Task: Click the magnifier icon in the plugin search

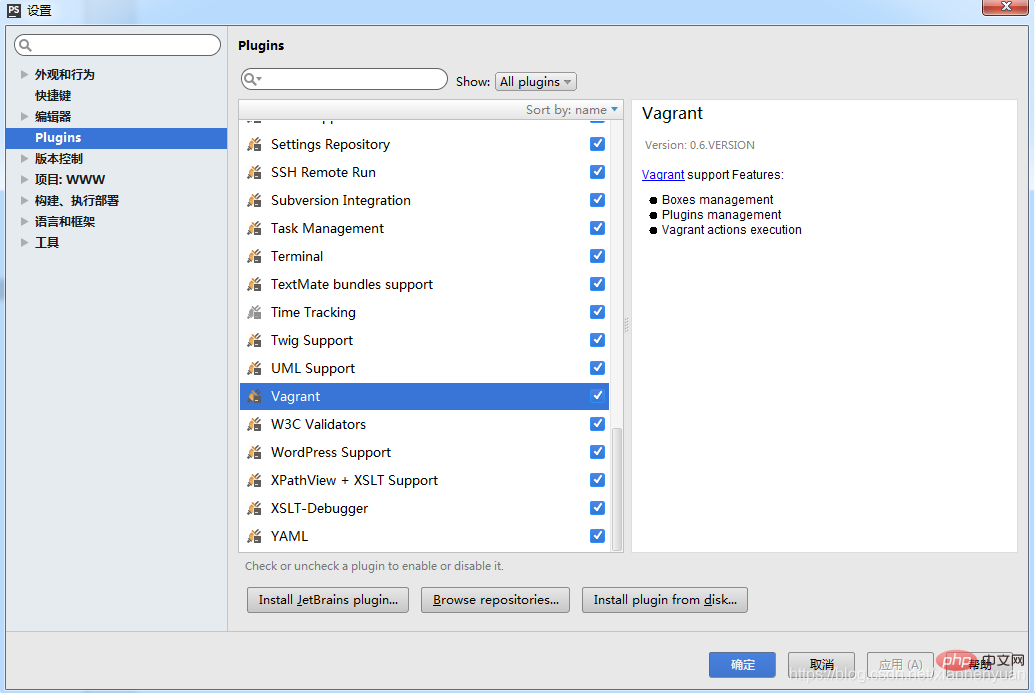Action: coord(252,80)
